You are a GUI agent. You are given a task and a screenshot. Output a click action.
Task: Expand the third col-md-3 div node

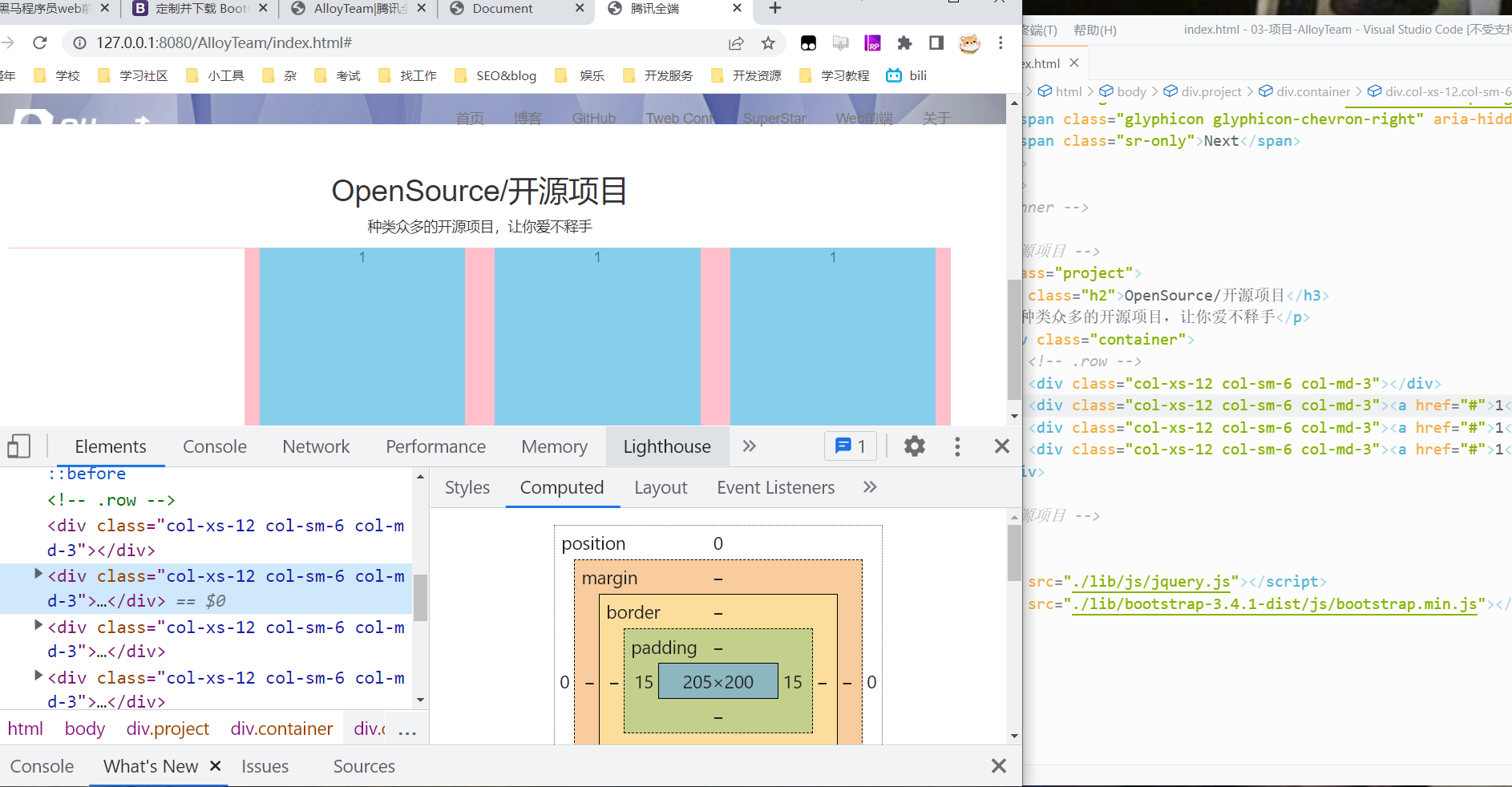pos(38,626)
